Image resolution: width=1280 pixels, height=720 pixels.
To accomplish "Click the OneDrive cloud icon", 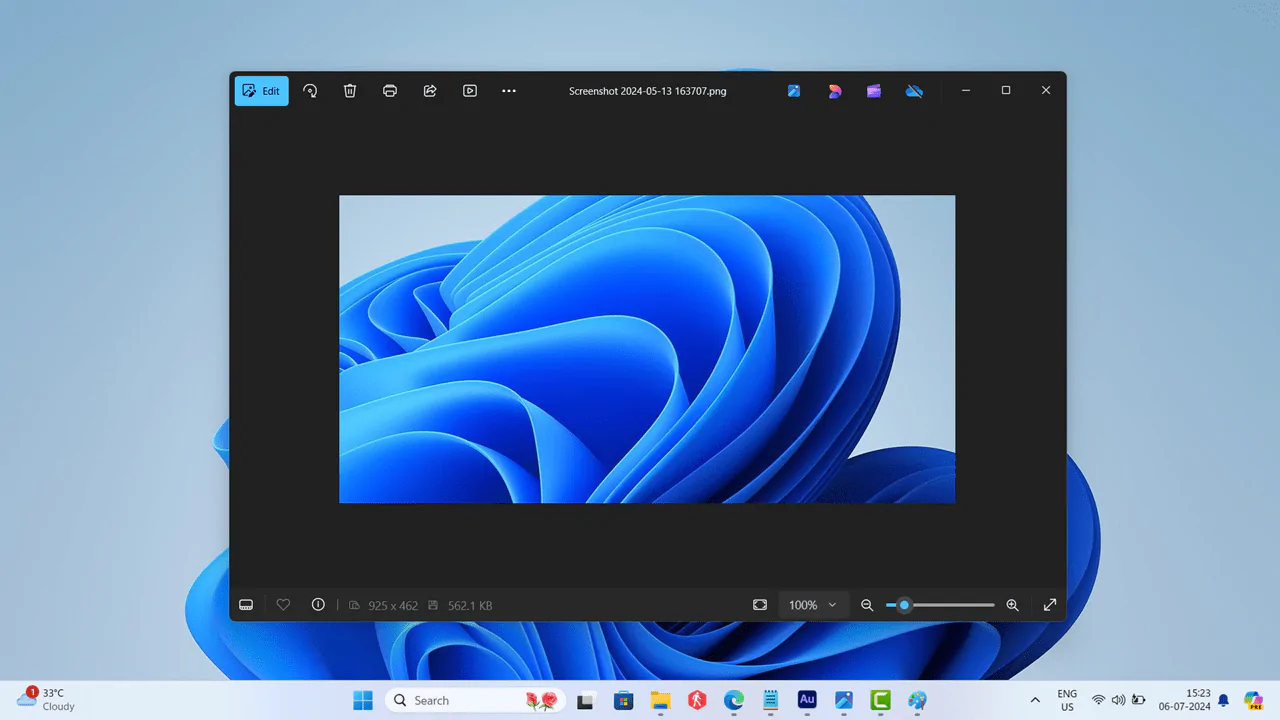I will point(914,91).
